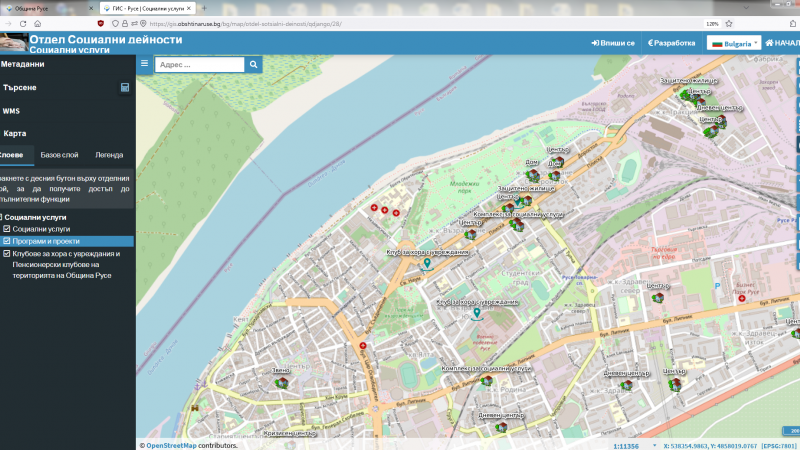Image resolution: width=800 pixels, height=450 pixels.
Task: Bookmark this page with the star icon
Action: 729,23
